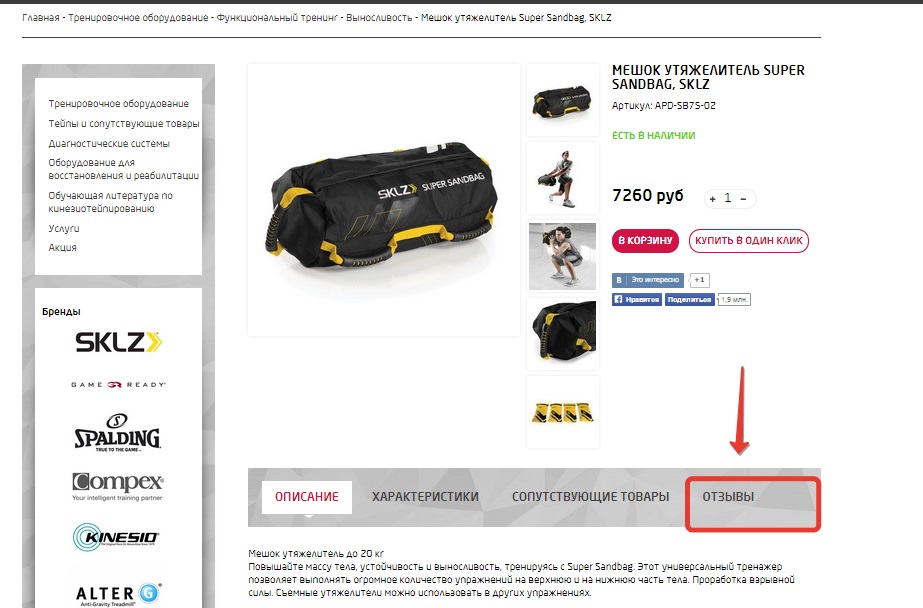Open the Game Ready brand logo
The height and width of the screenshot is (608, 923).
tap(118, 384)
